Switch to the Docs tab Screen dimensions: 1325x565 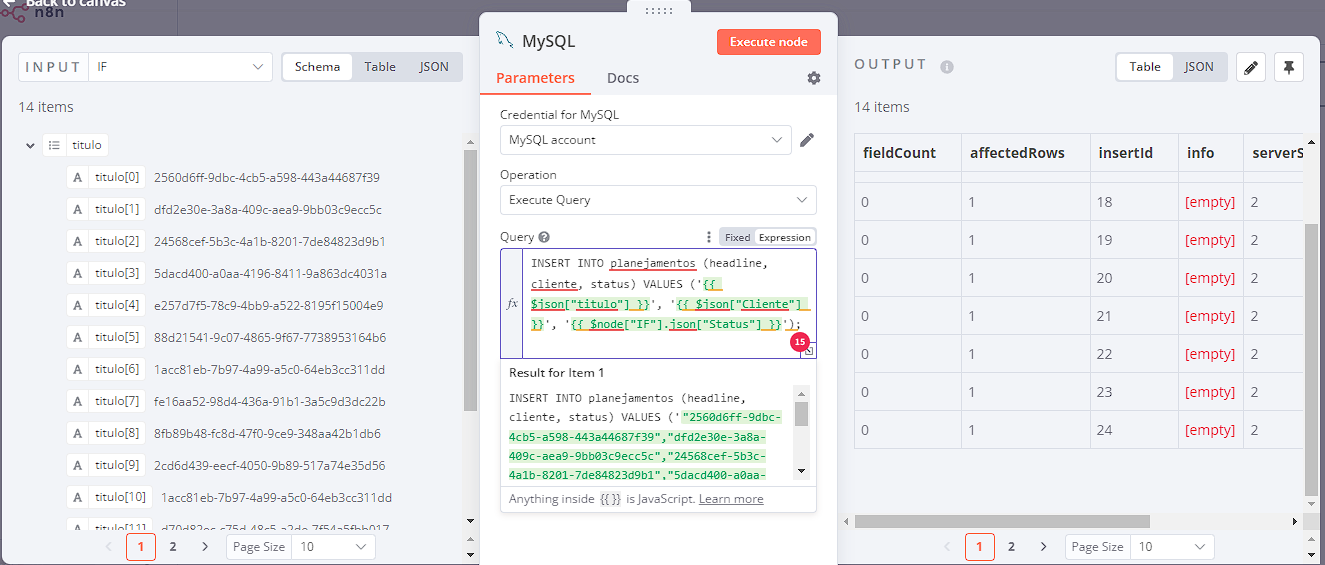coord(623,78)
